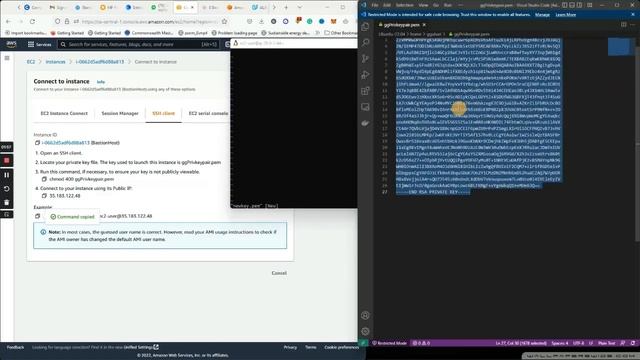Screen dimensions: 640x360
Task: Select Session Manager tab
Action: [120, 113]
